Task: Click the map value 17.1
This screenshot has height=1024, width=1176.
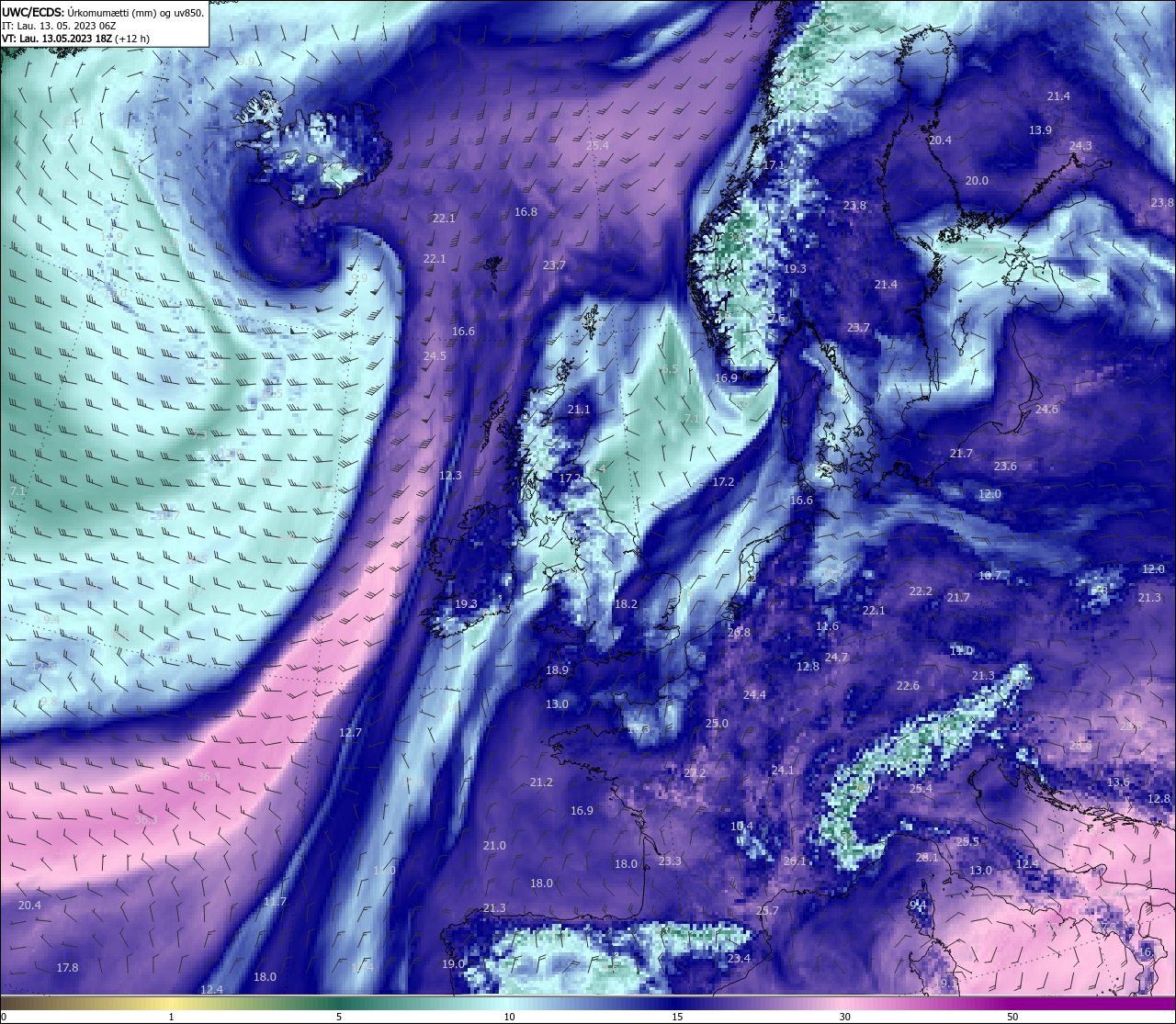Action: pos(775,165)
